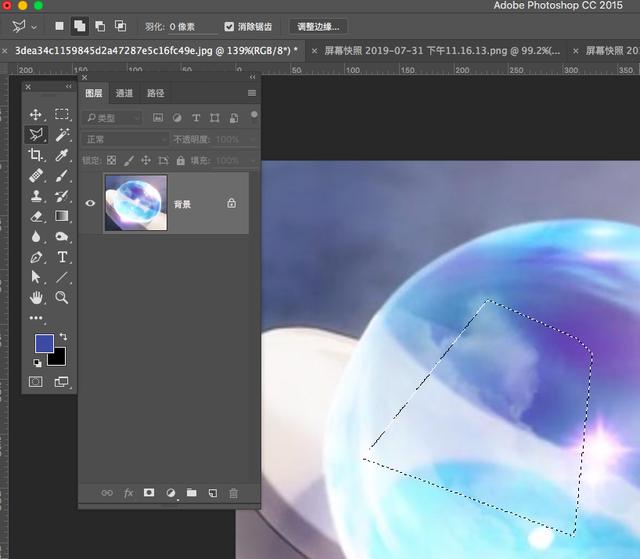
Task: Filter layers by text type
Action: pos(196,118)
